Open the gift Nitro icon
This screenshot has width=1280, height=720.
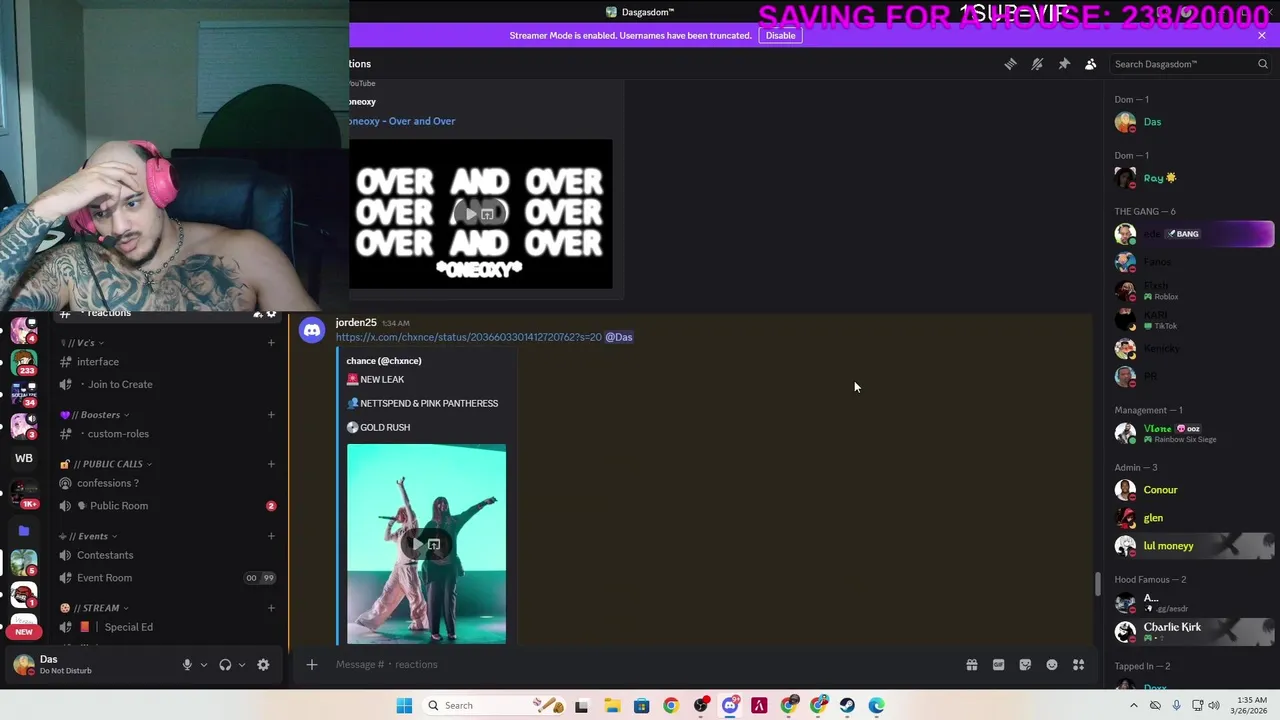pyautogui.click(x=971, y=665)
